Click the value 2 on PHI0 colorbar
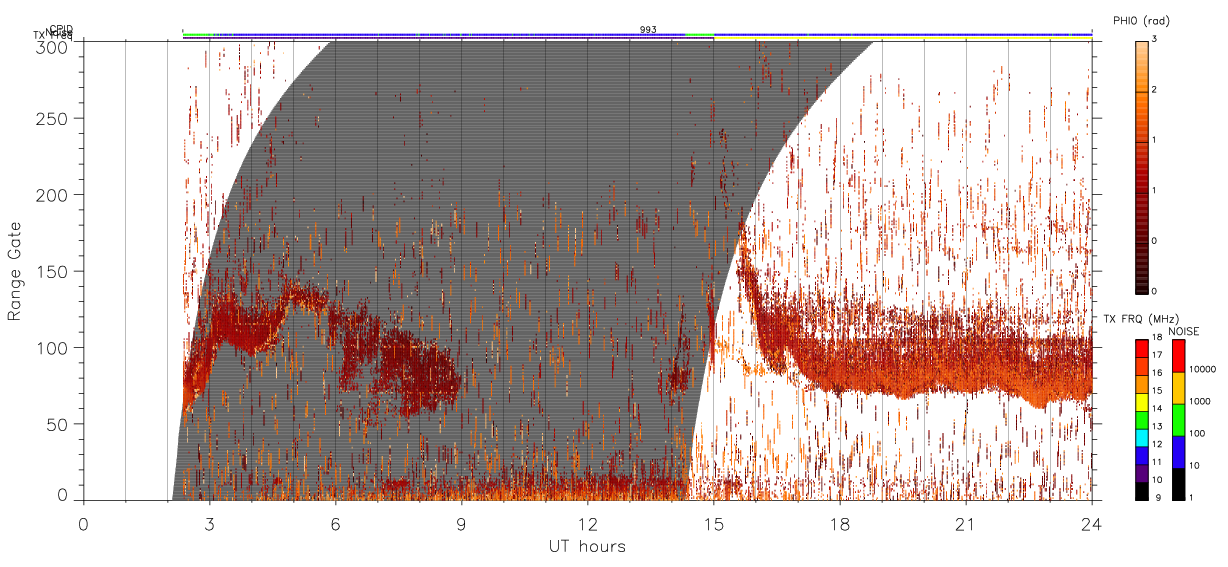This screenshot has height=567, width=1228. [1153, 91]
